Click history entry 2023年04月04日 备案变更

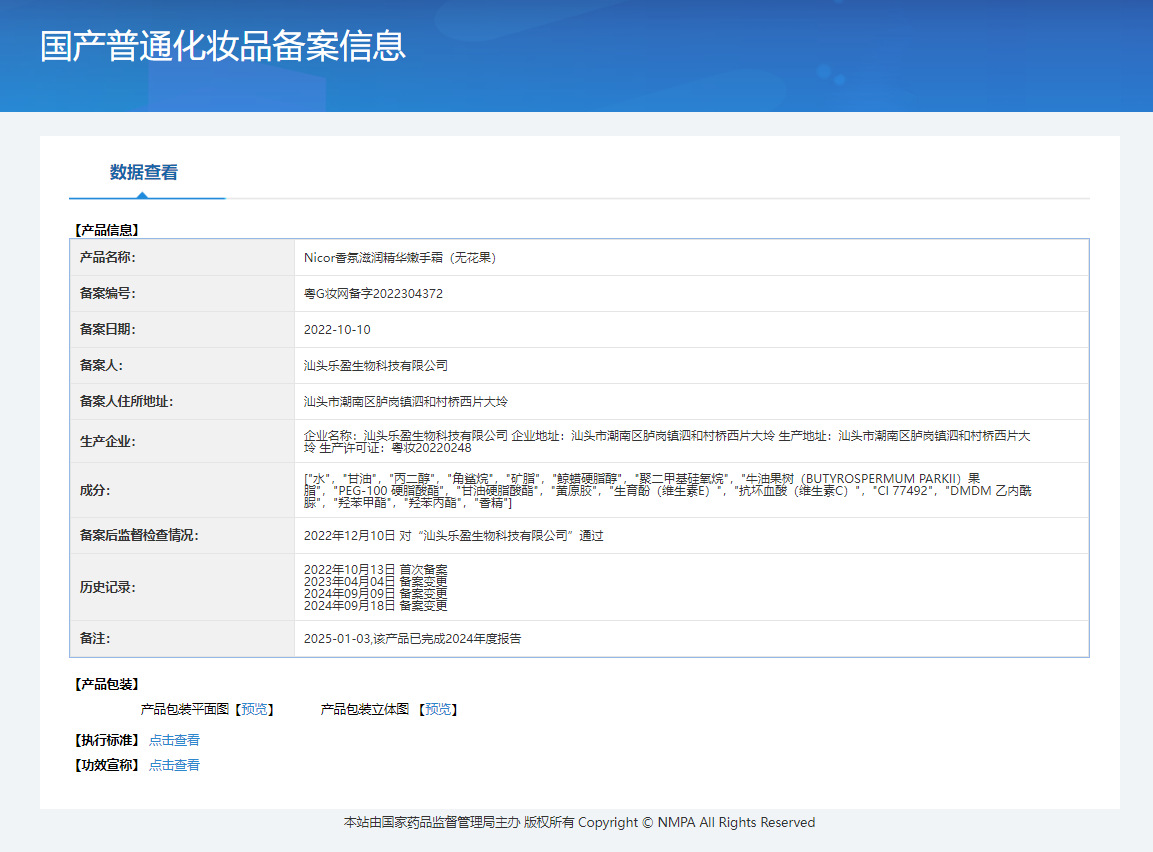click(x=376, y=581)
